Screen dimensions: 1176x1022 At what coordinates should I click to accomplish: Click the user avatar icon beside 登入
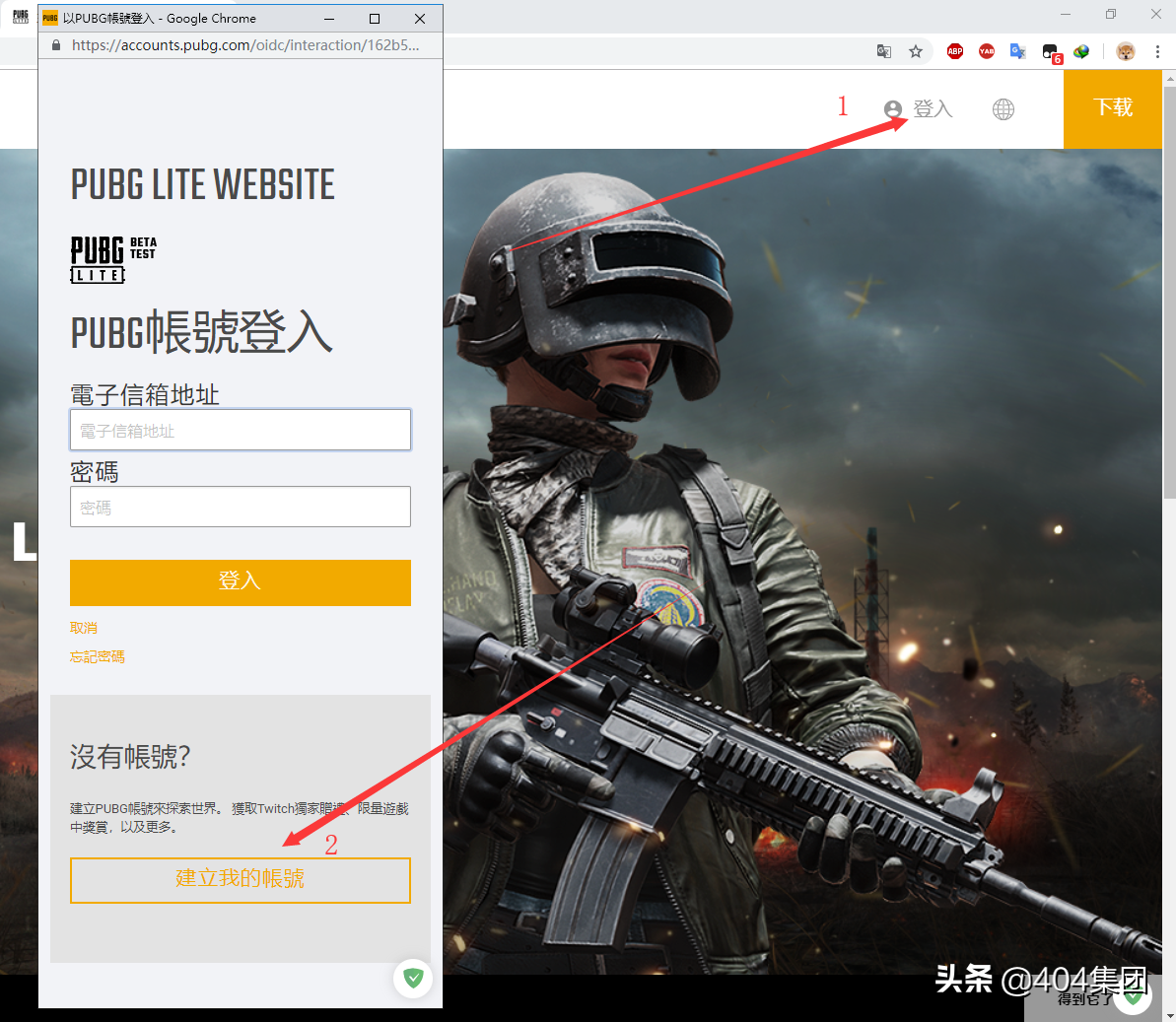point(892,109)
